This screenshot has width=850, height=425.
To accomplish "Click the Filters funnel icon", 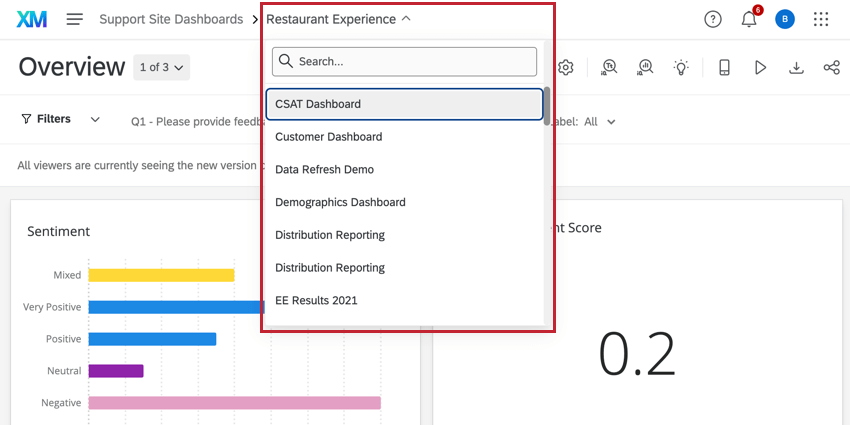I will pyautogui.click(x=26, y=119).
